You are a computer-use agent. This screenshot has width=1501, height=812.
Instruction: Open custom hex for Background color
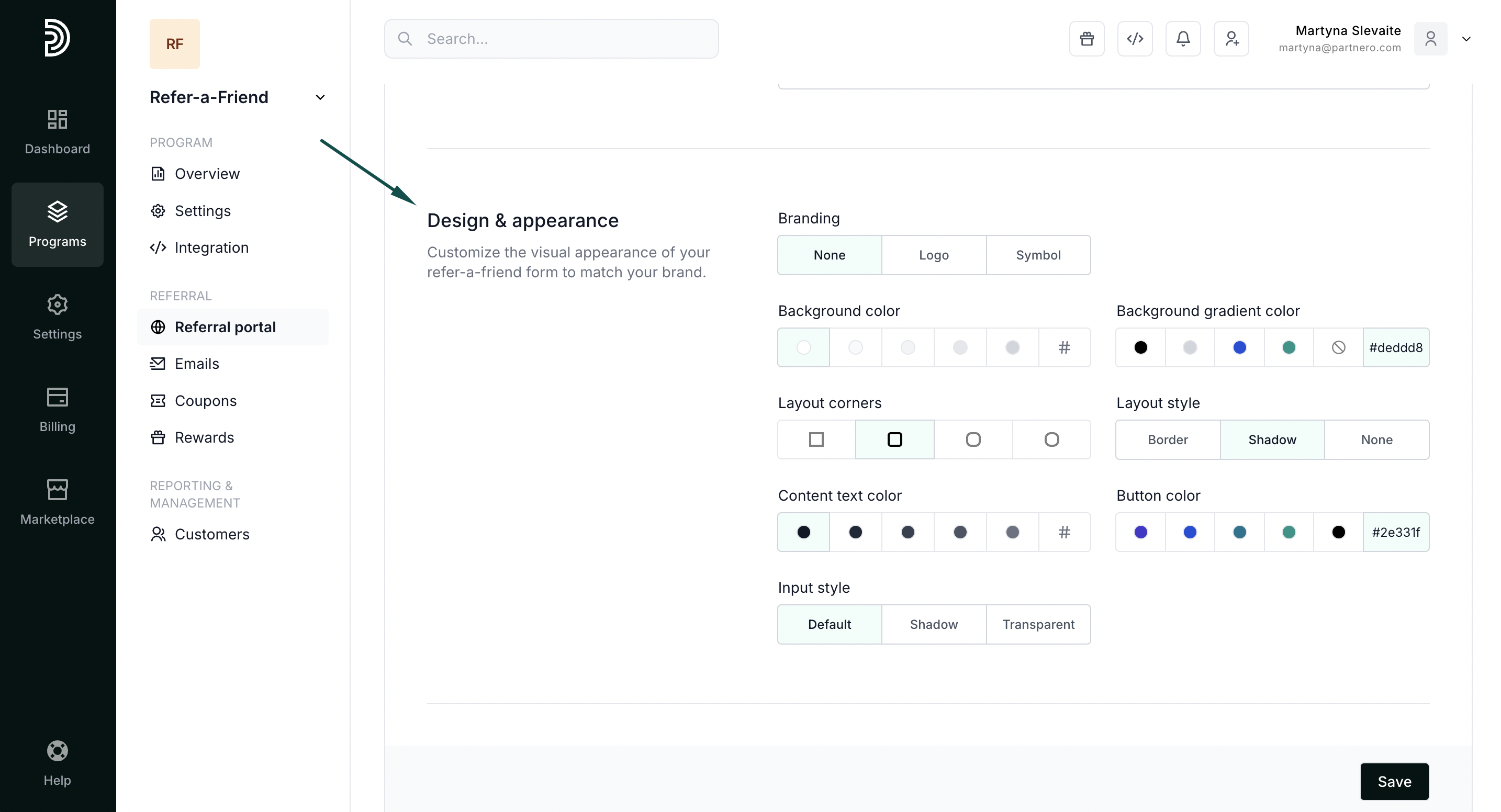[1064, 348]
